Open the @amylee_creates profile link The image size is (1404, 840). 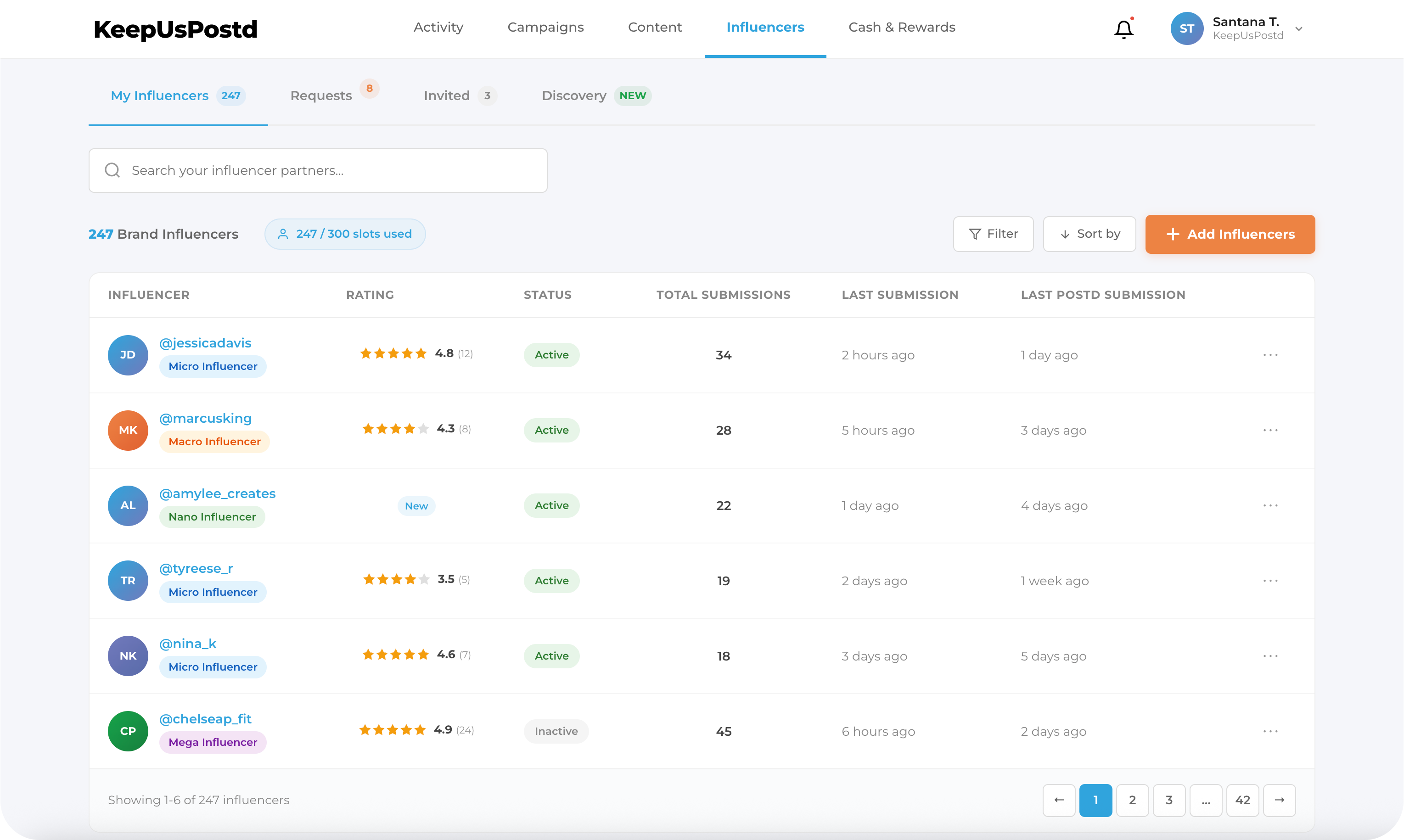coord(217,493)
